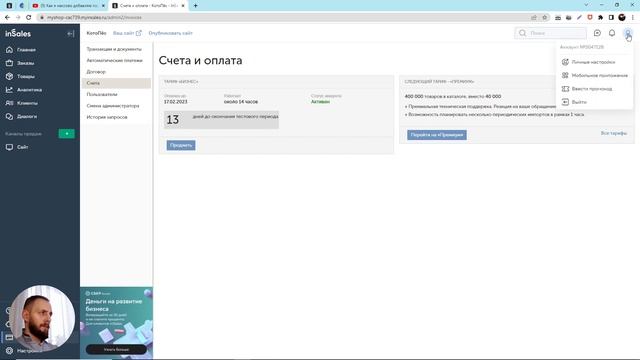Close the YouTube browser tab

click(103, 6)
